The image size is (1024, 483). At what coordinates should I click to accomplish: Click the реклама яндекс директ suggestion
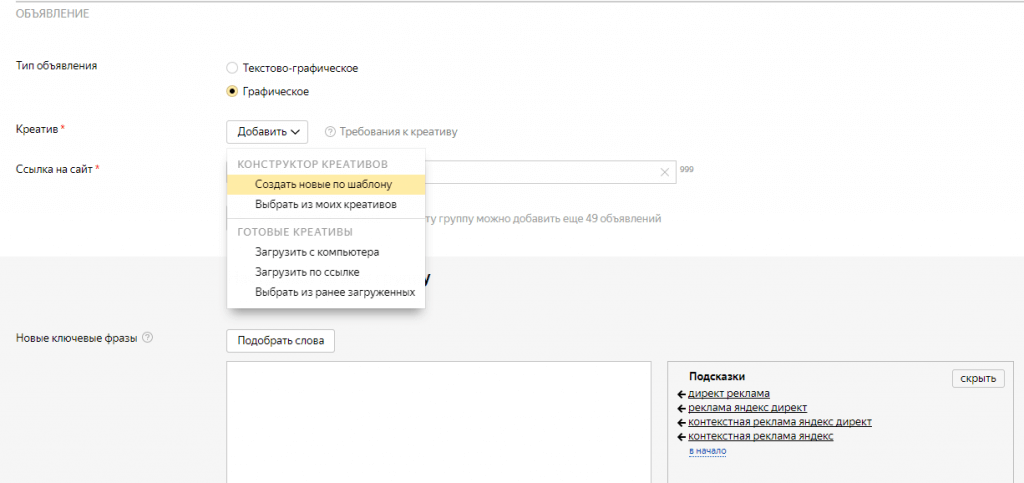pyautogui.click(x=747, y=408)
